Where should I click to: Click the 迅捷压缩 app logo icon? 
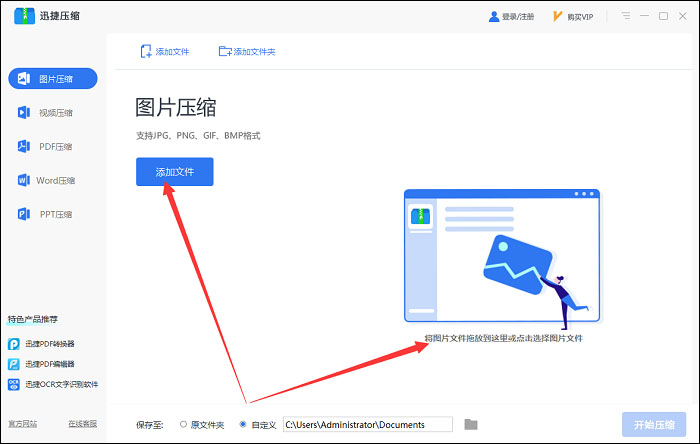pos(24,16)
